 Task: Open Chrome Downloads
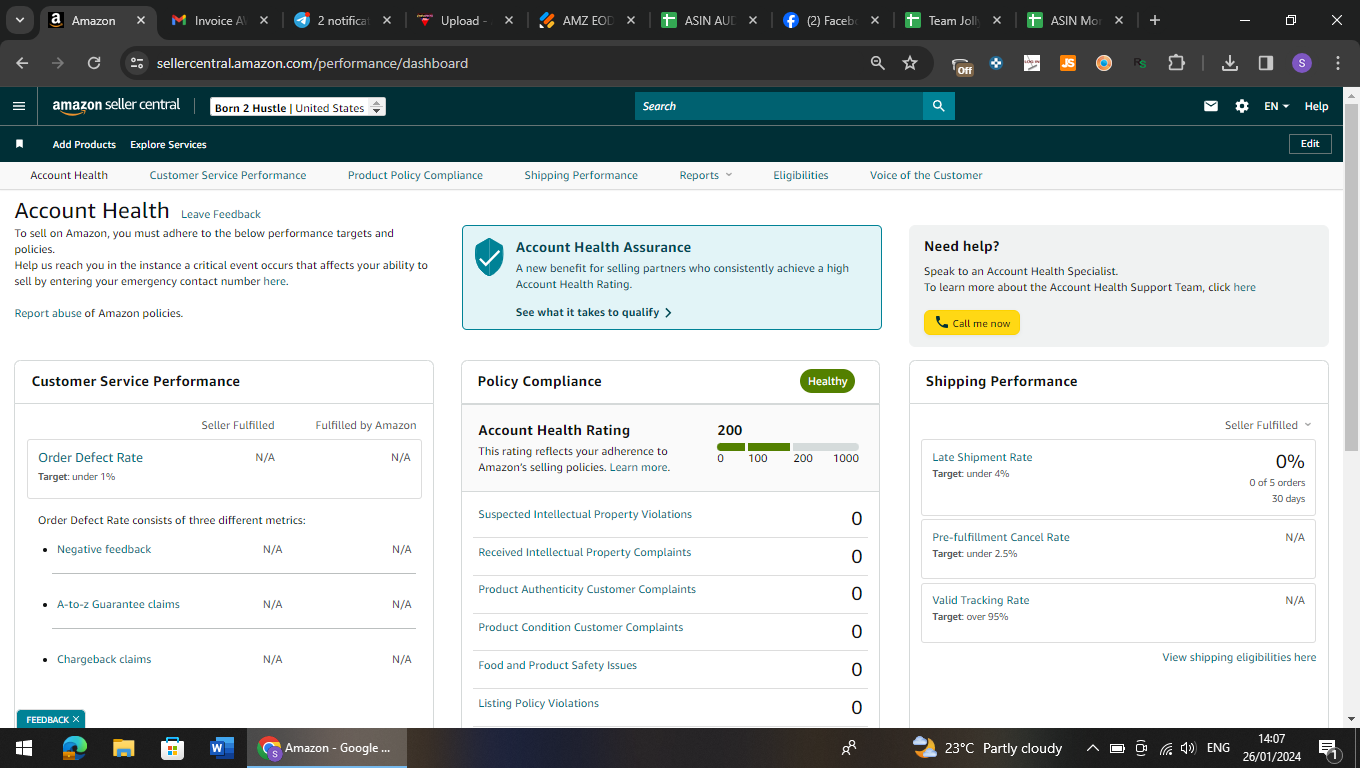point(1230,63)
